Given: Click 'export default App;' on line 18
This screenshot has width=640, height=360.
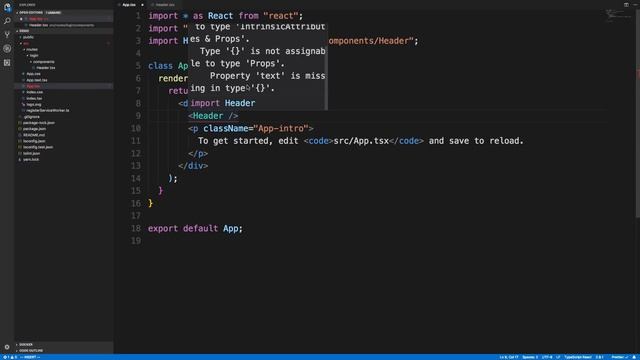Looking at the screenshot, I should pyautogui.click(x=195, y=229).
